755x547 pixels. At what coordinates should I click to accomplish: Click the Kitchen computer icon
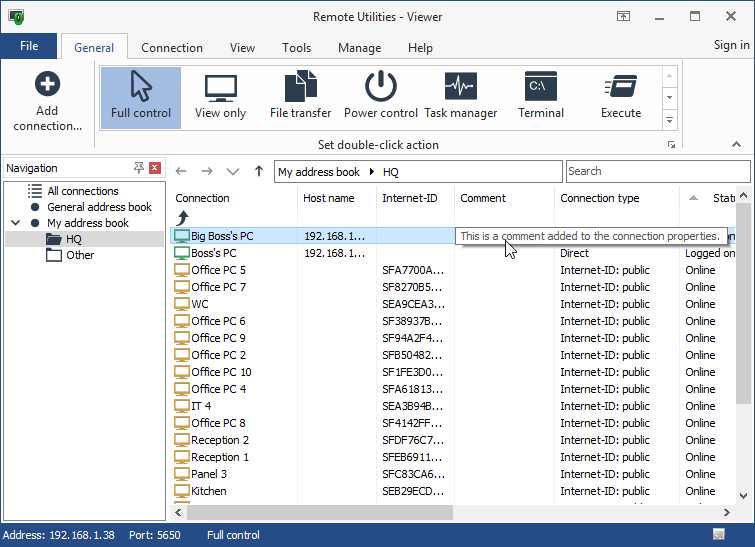coord(182,491)
